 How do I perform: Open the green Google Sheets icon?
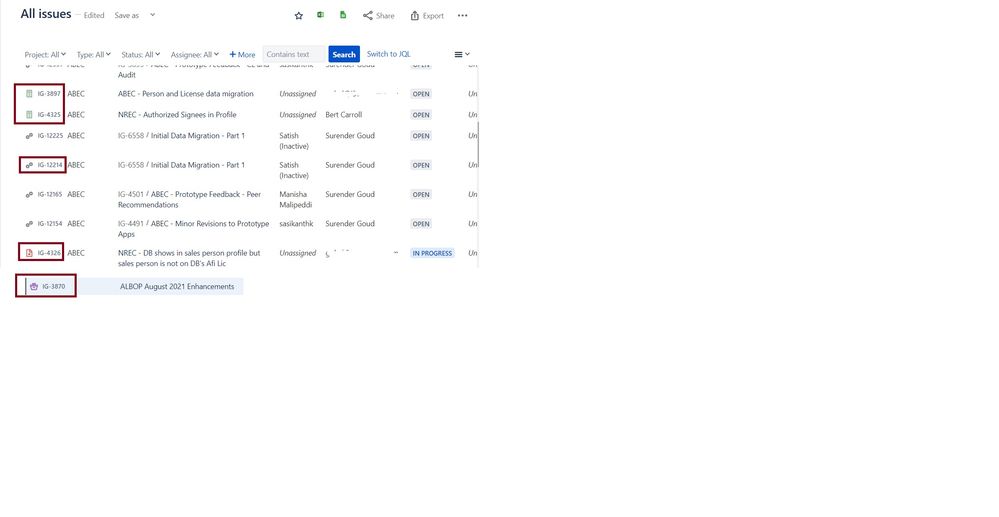[343, 15]
